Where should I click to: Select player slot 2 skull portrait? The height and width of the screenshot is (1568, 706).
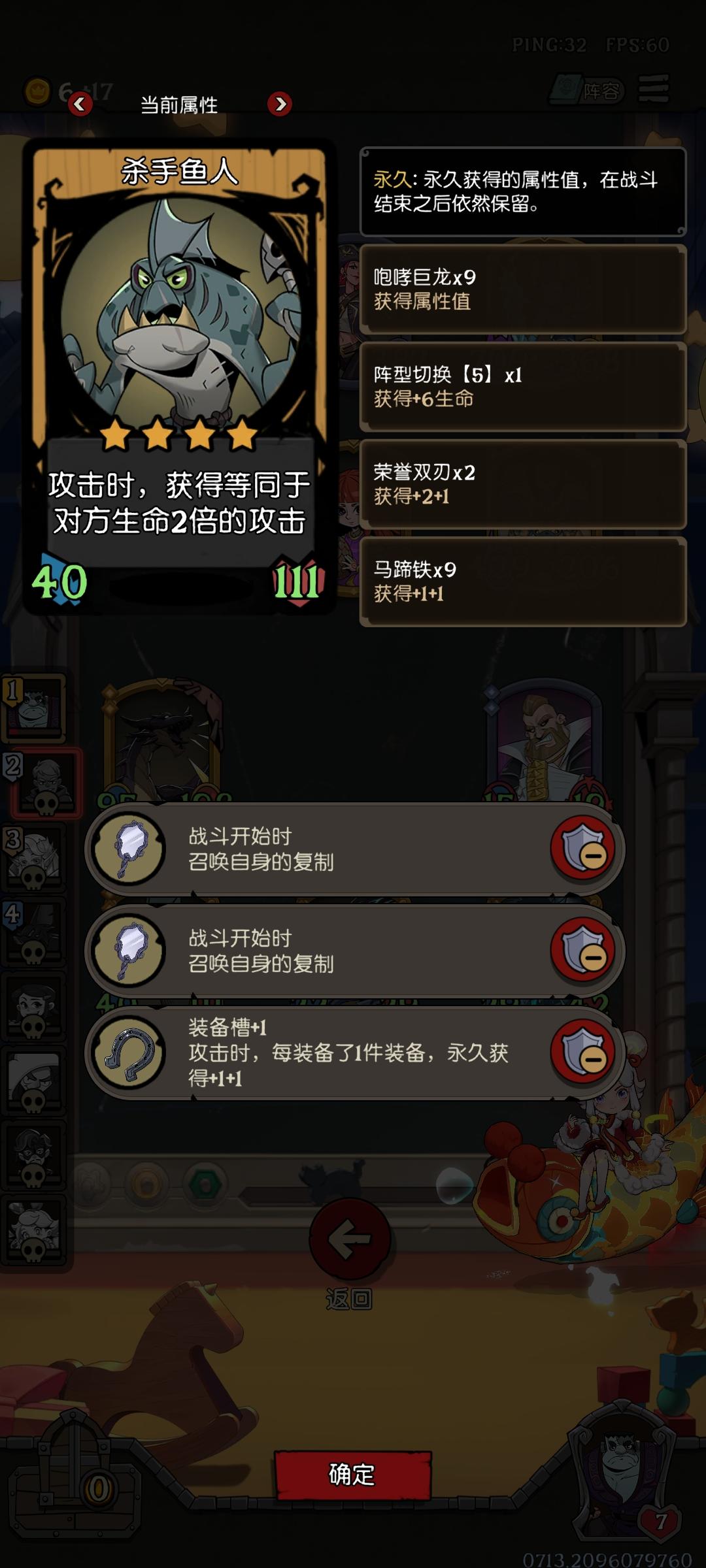click(44, 783)
